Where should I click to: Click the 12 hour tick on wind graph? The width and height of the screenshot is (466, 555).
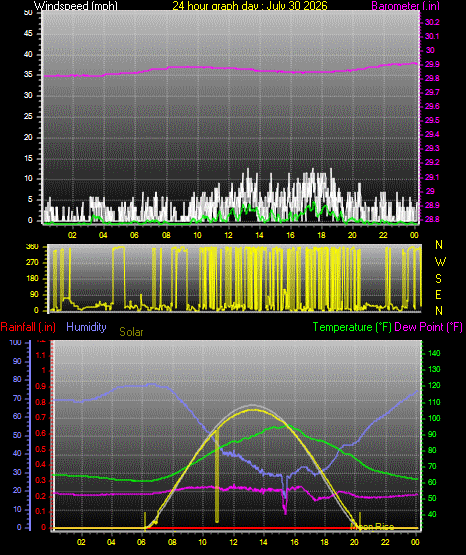[x=228, y=235]
